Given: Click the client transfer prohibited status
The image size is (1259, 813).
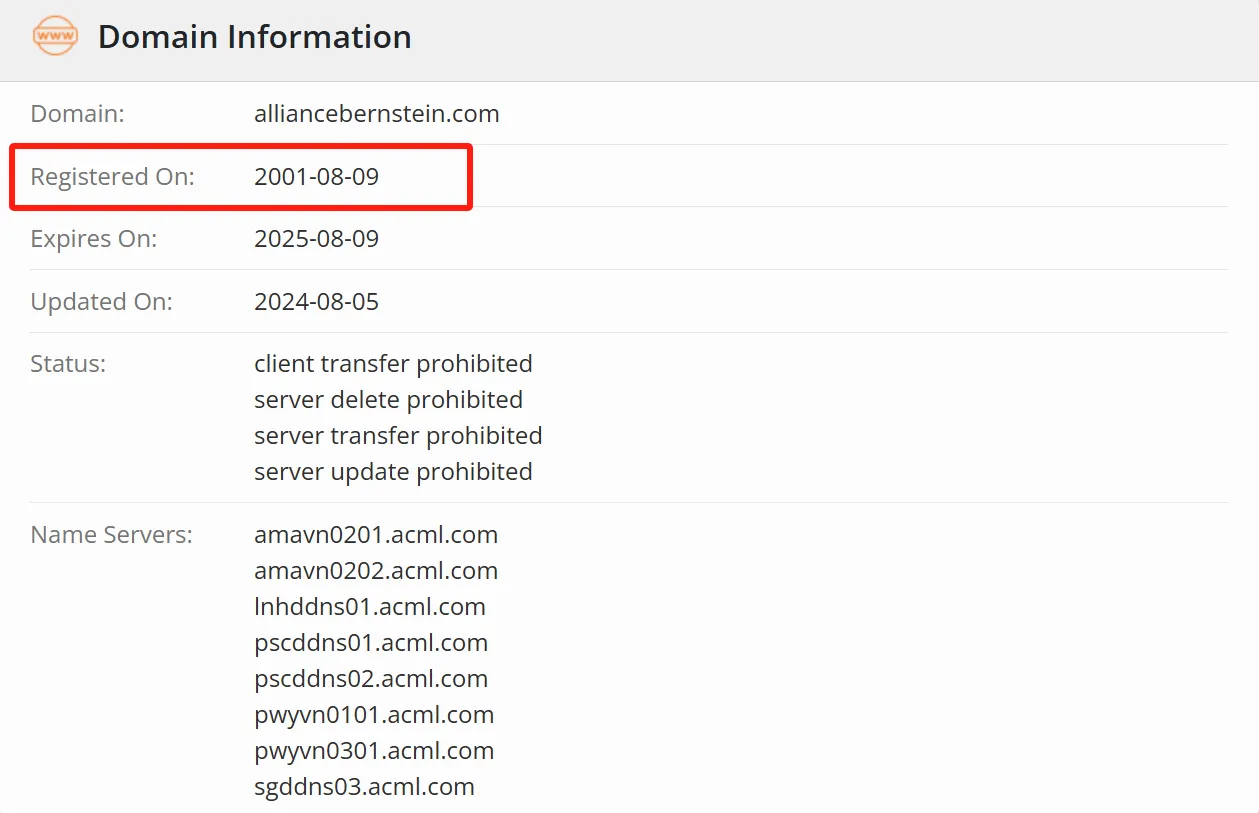Looking at the screenshot, I should click(393, 364).
